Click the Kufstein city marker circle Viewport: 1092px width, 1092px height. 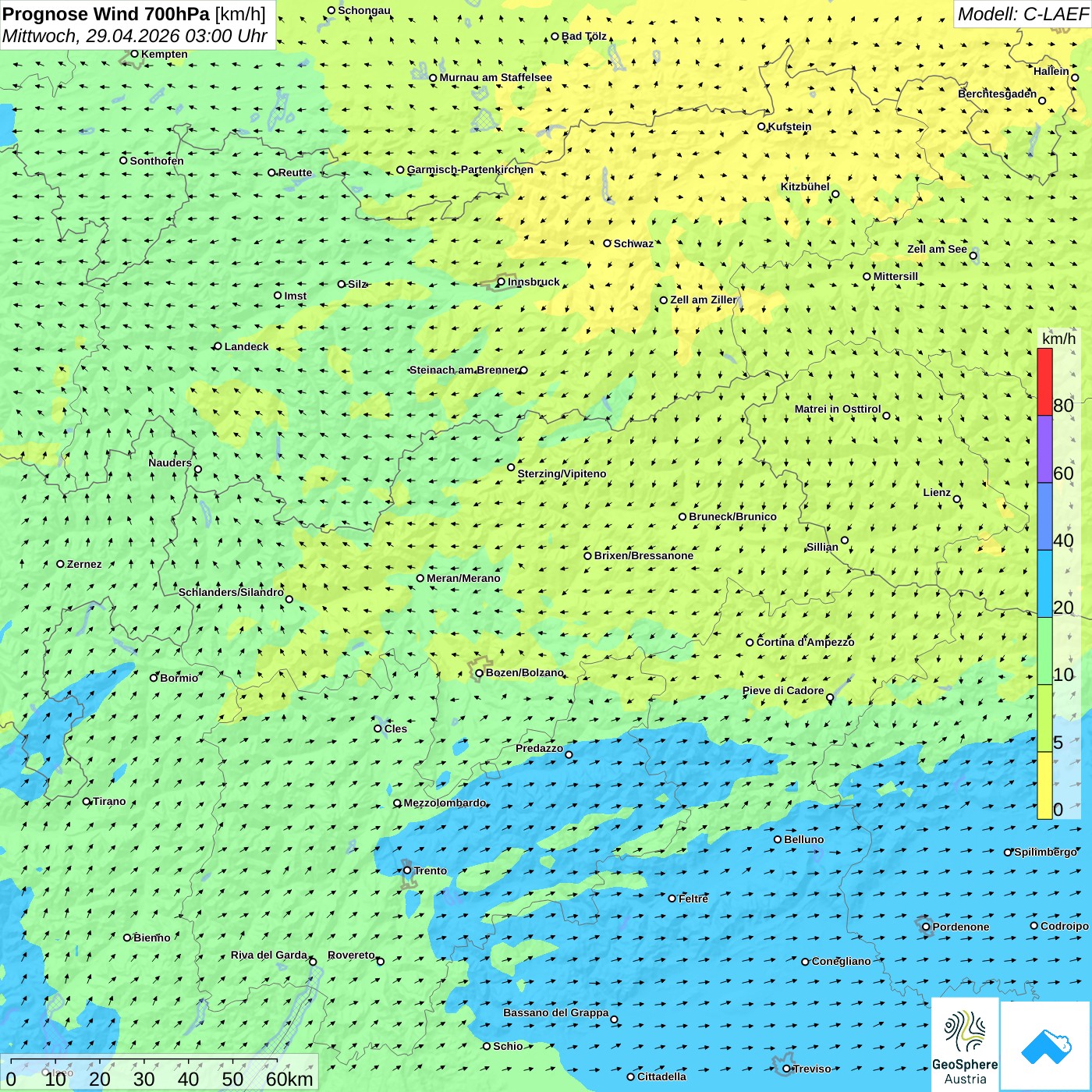pos(762,126)
